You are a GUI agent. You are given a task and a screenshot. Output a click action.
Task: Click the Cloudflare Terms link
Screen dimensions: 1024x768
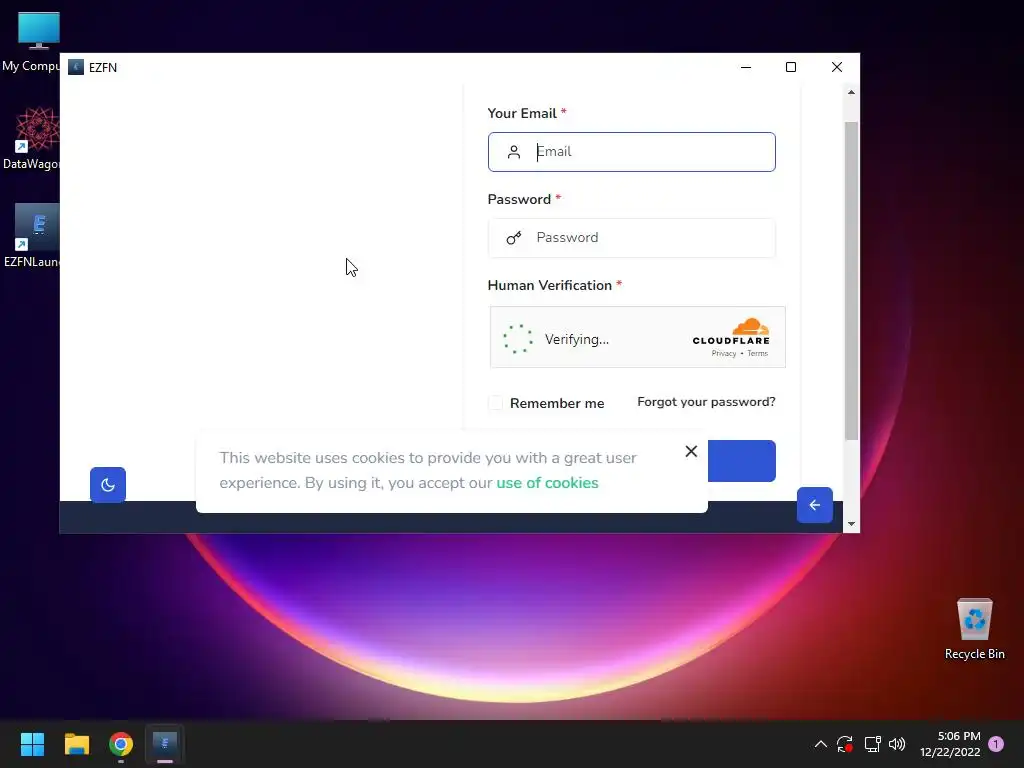[758, 353]
